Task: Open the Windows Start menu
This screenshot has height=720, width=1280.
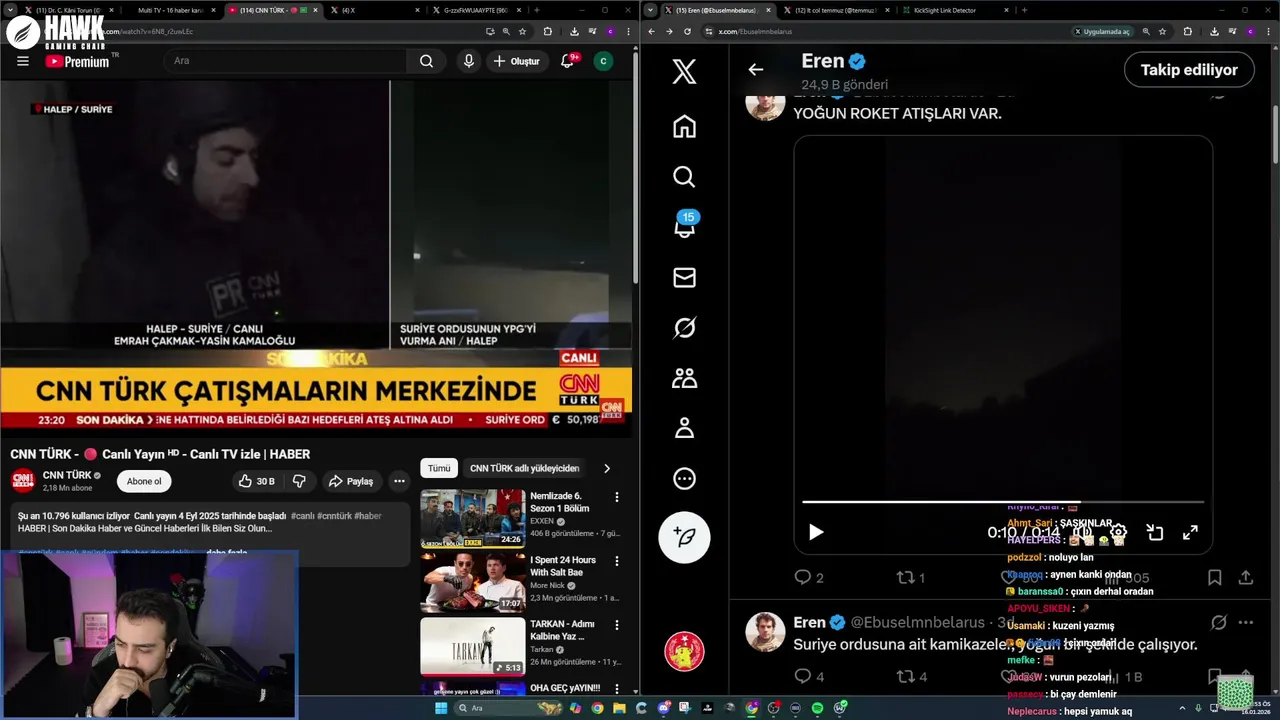Action: (x=441, y=708)
